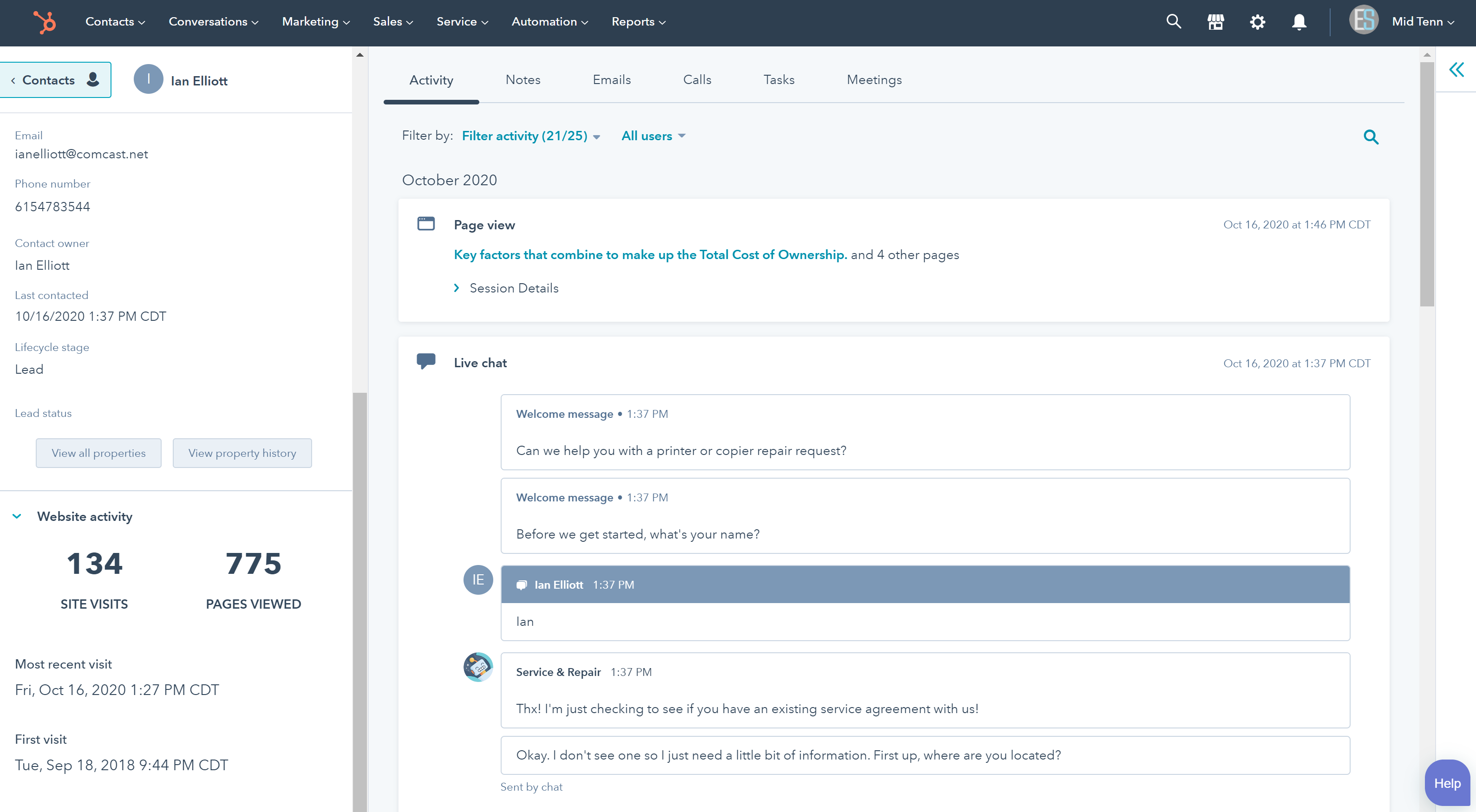Click the October 2020 month heading
The height and width of the screenshot is (812, 1476).
point(449,180)
